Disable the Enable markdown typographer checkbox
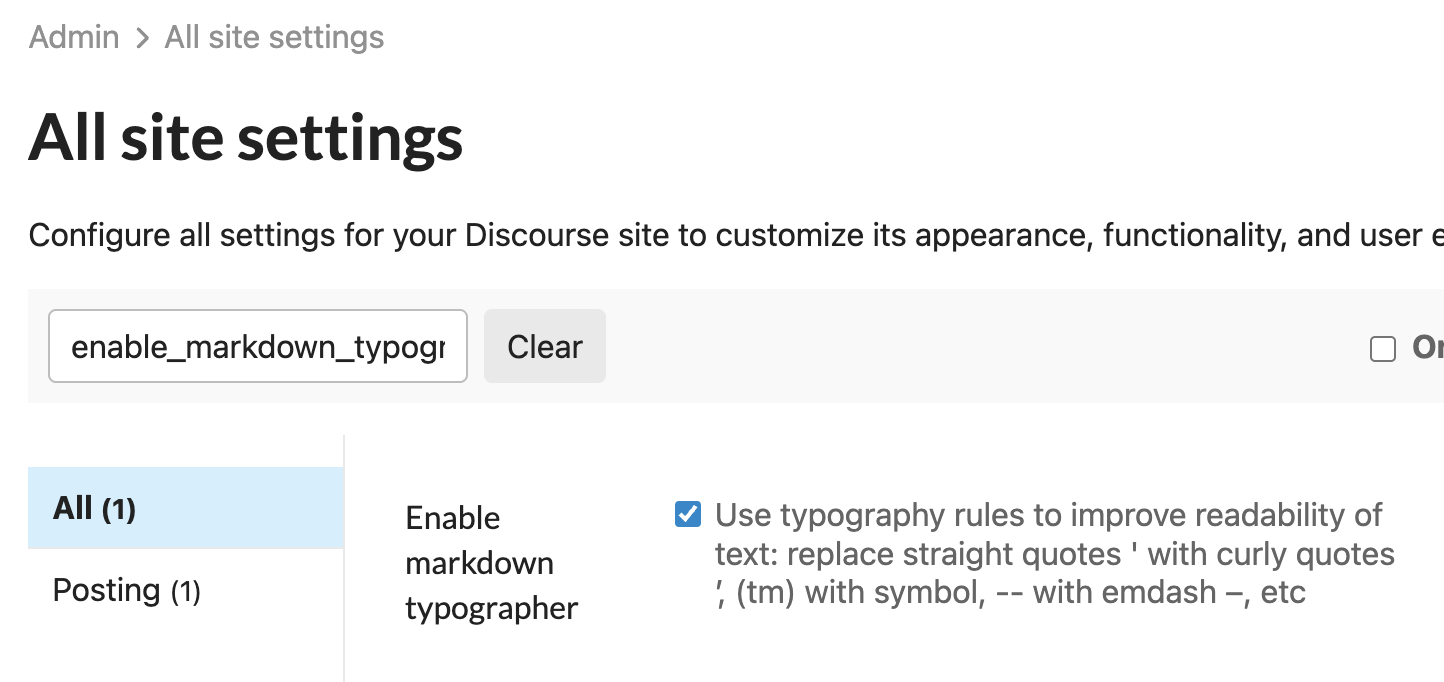This screenshot has width=1444, height=682. 688,515
